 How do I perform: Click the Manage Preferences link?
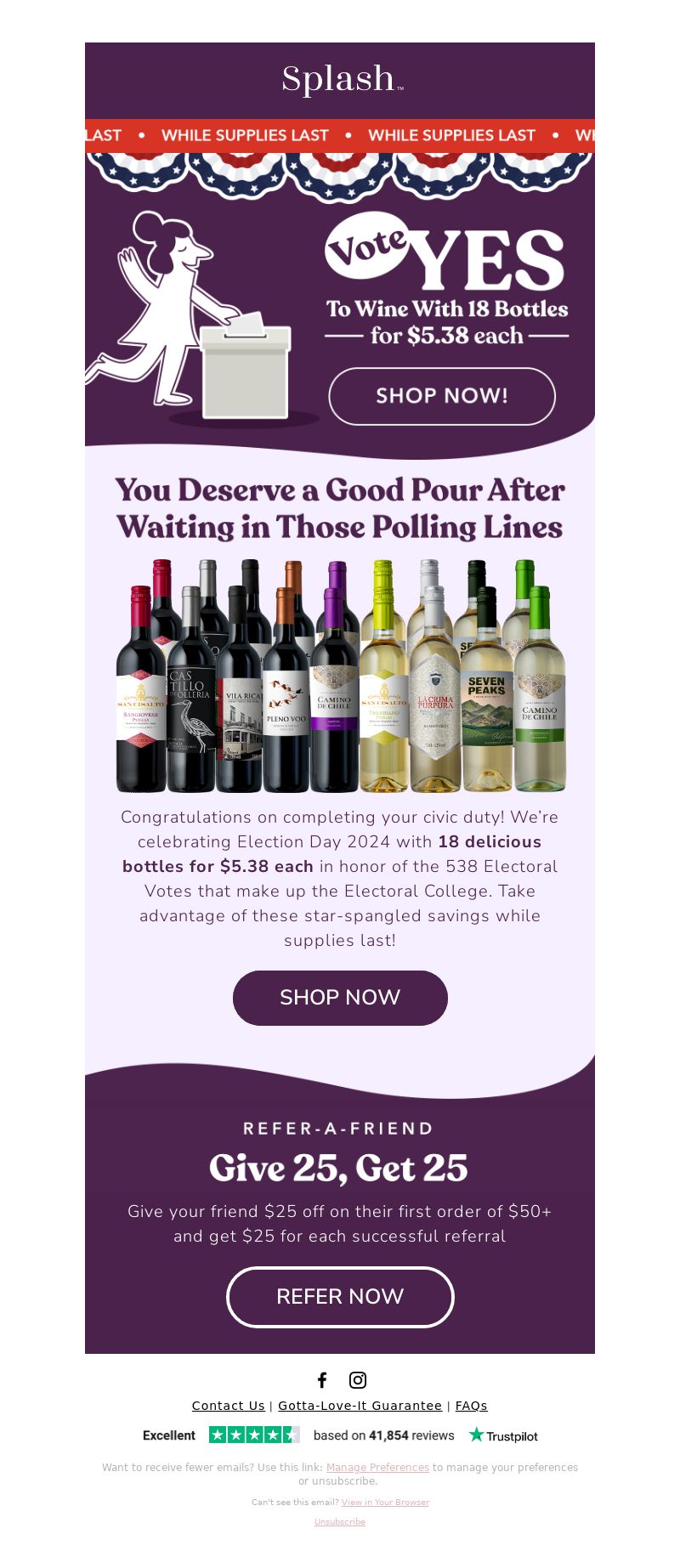[x=377, y=1467]
